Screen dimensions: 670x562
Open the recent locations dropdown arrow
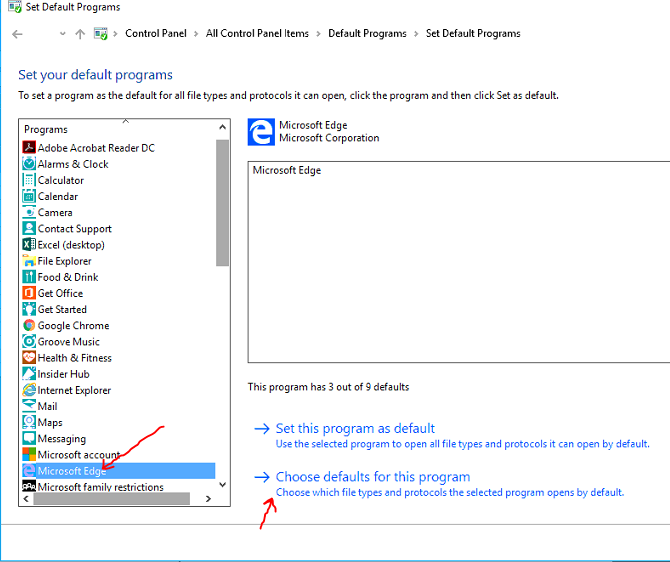click(x=62, y=34)
